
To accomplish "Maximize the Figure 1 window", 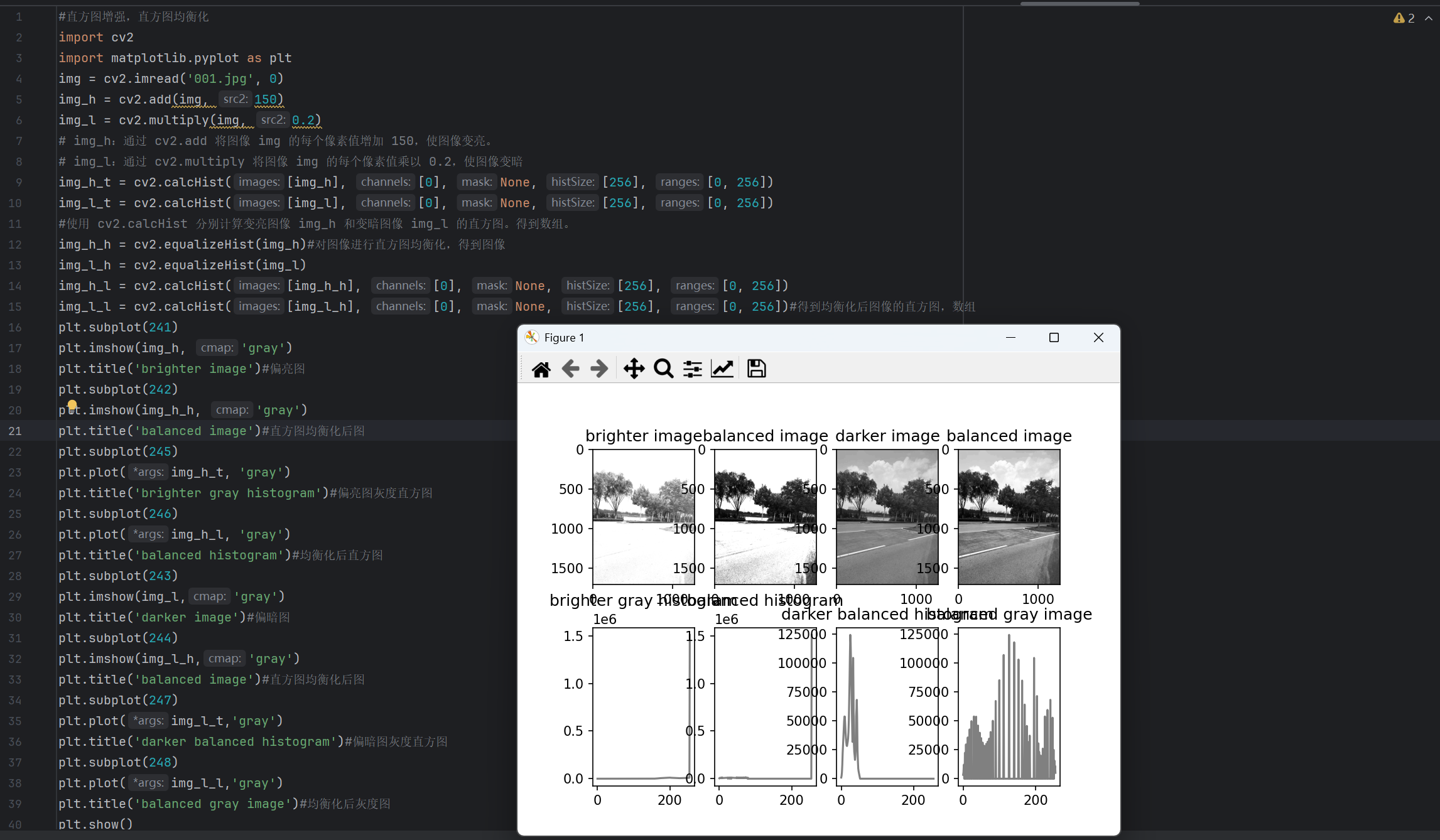I will click(x=1054, y=338).
